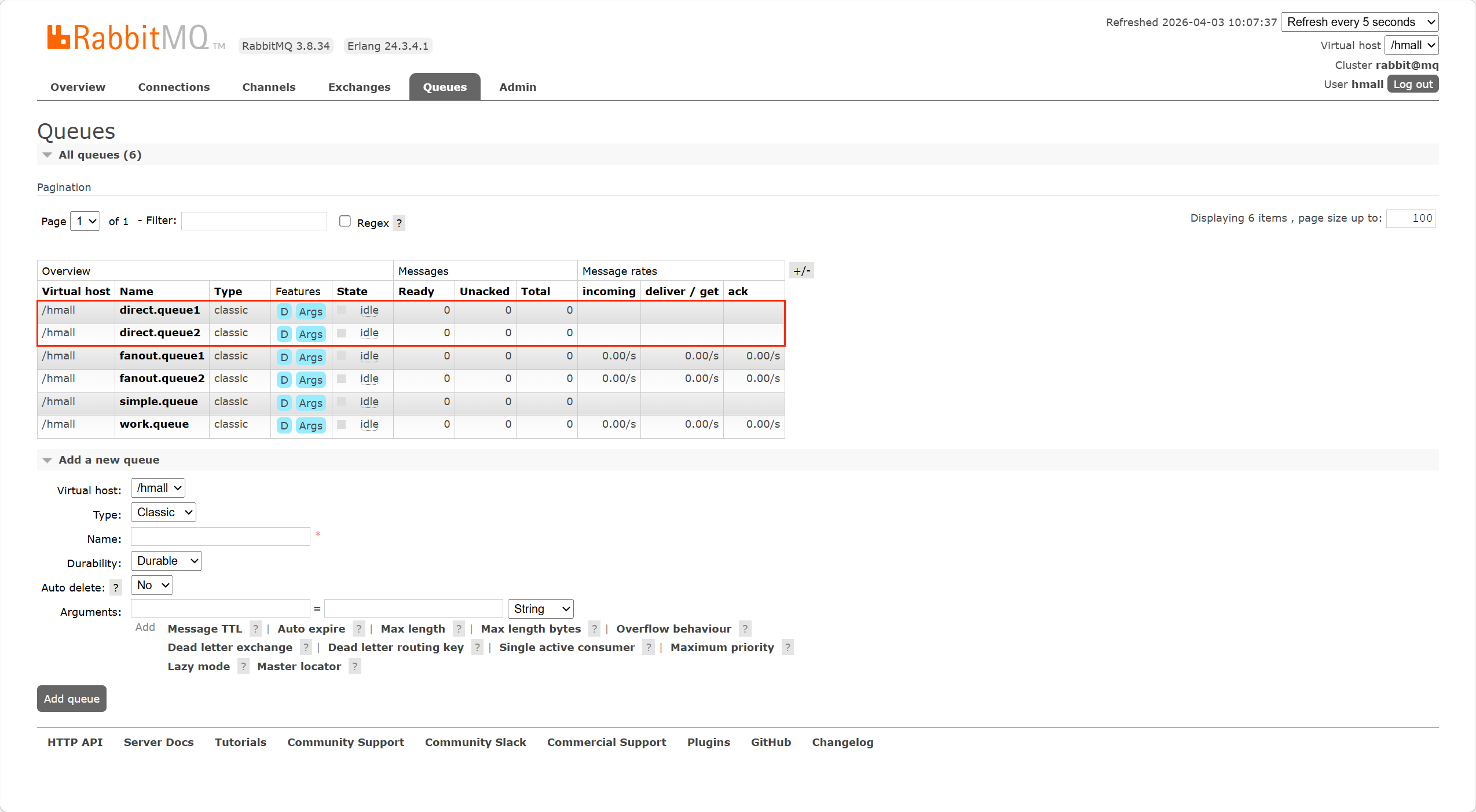Open the Durability dropdown
The height and width of the screenshot is (812, 1476).
[x=166, y=561]
